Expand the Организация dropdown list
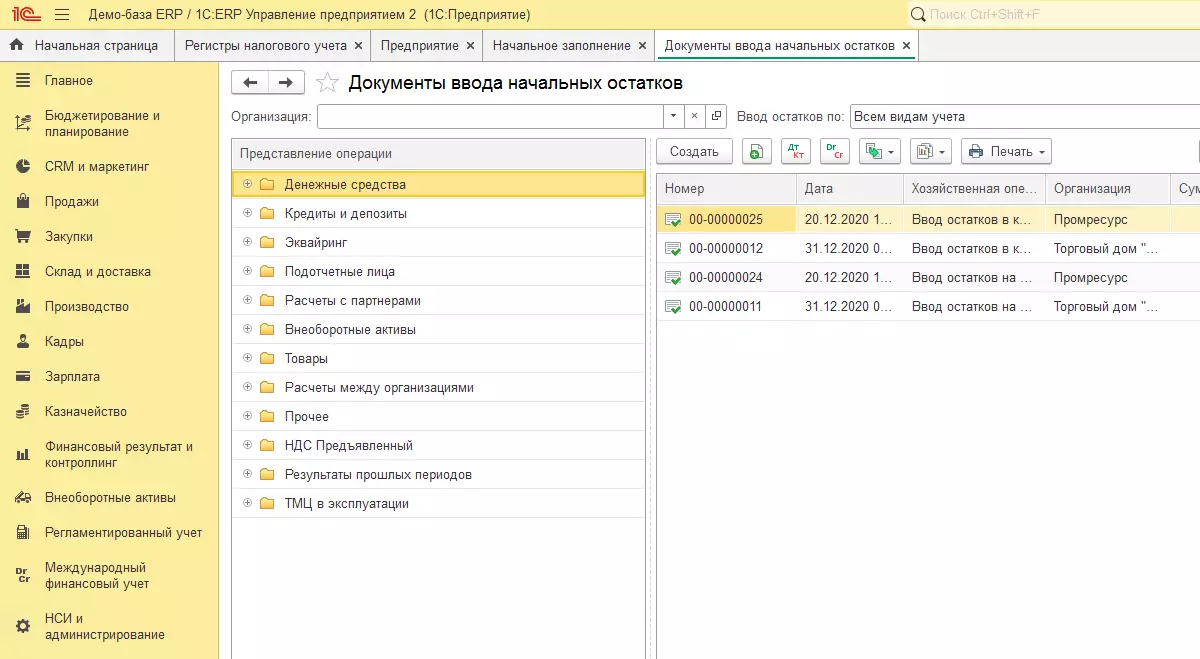The image size is (1200, 659). 673,117
